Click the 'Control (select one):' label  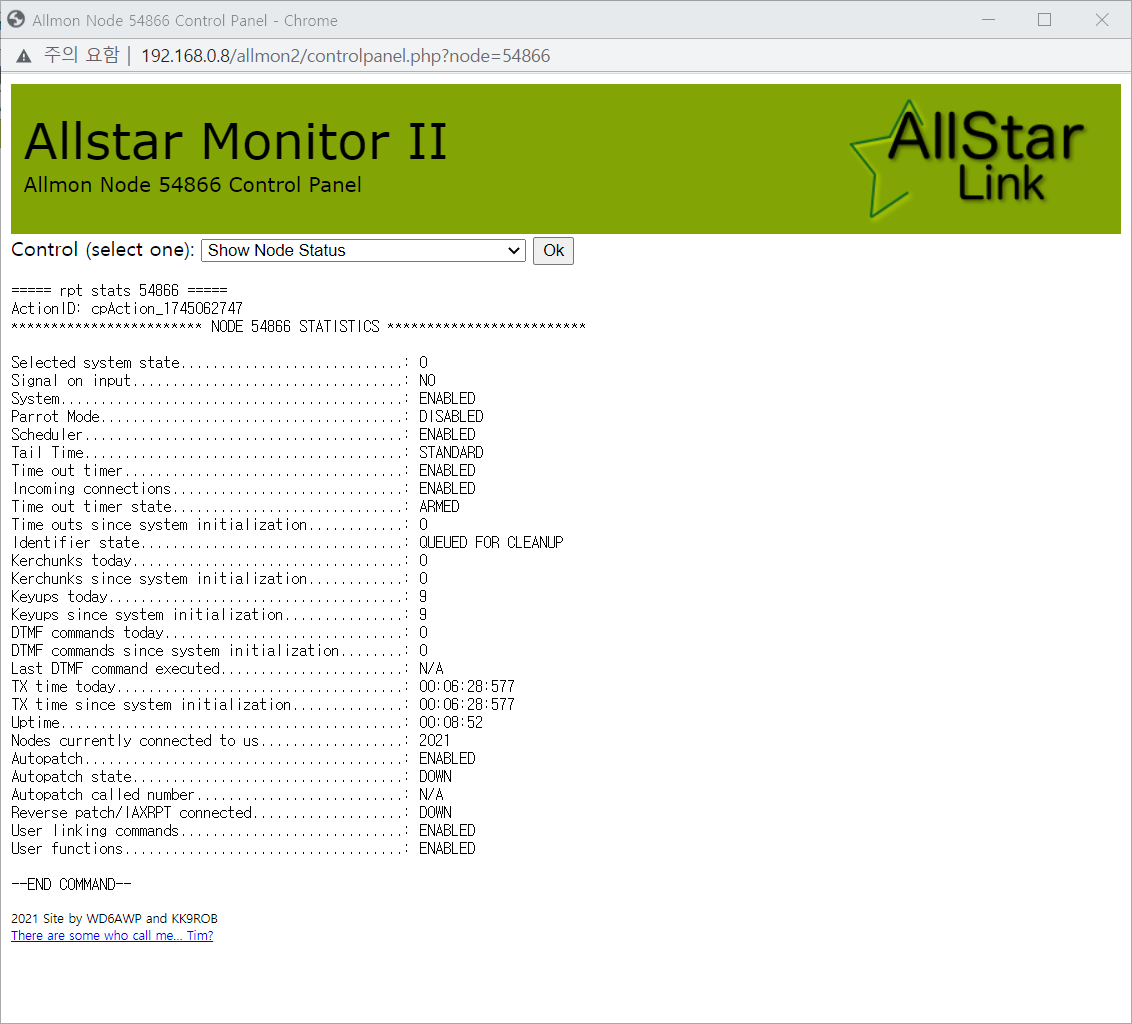point(103,250)
